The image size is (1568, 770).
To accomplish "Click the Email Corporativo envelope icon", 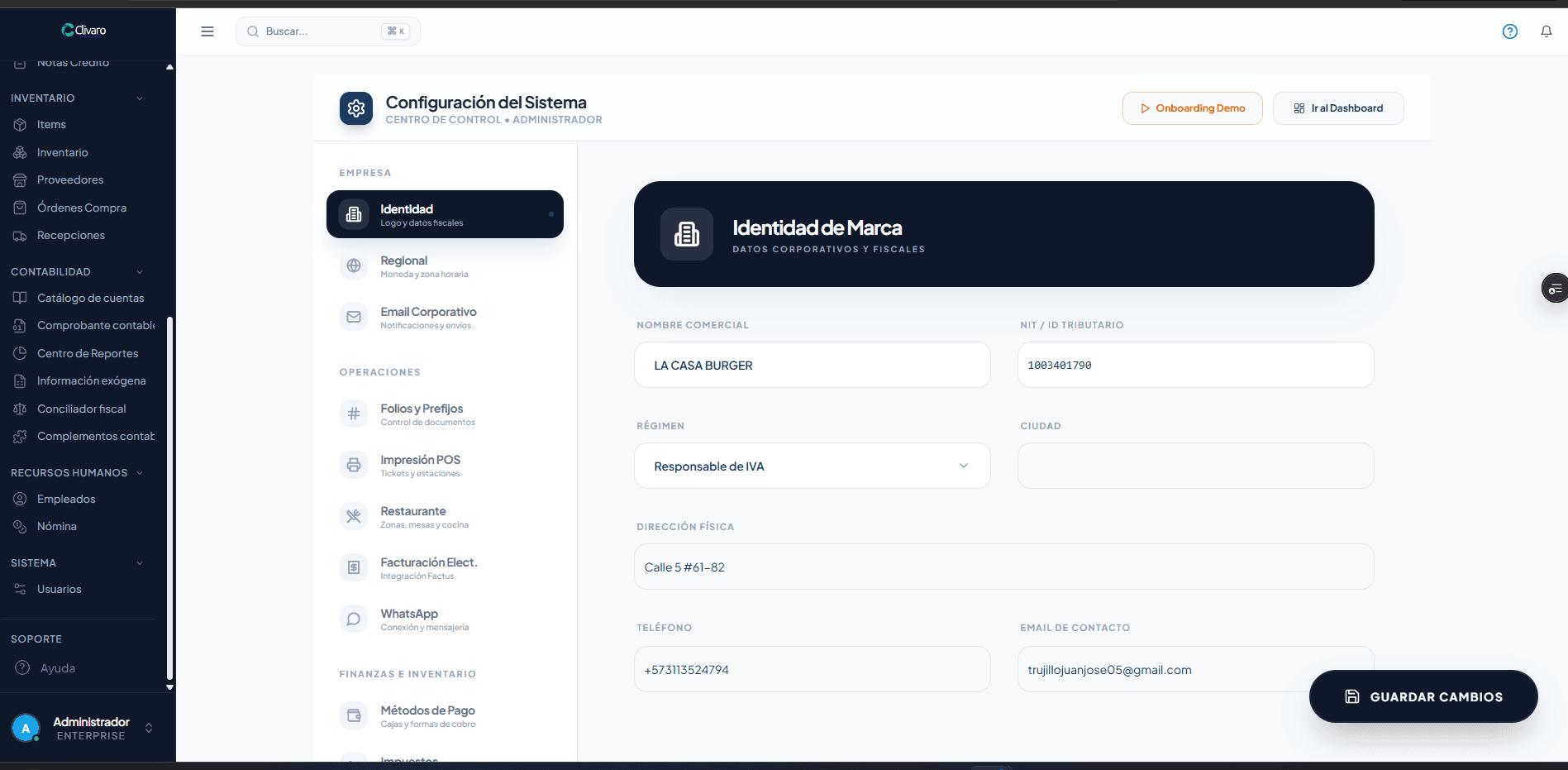I will click(354, 318).
